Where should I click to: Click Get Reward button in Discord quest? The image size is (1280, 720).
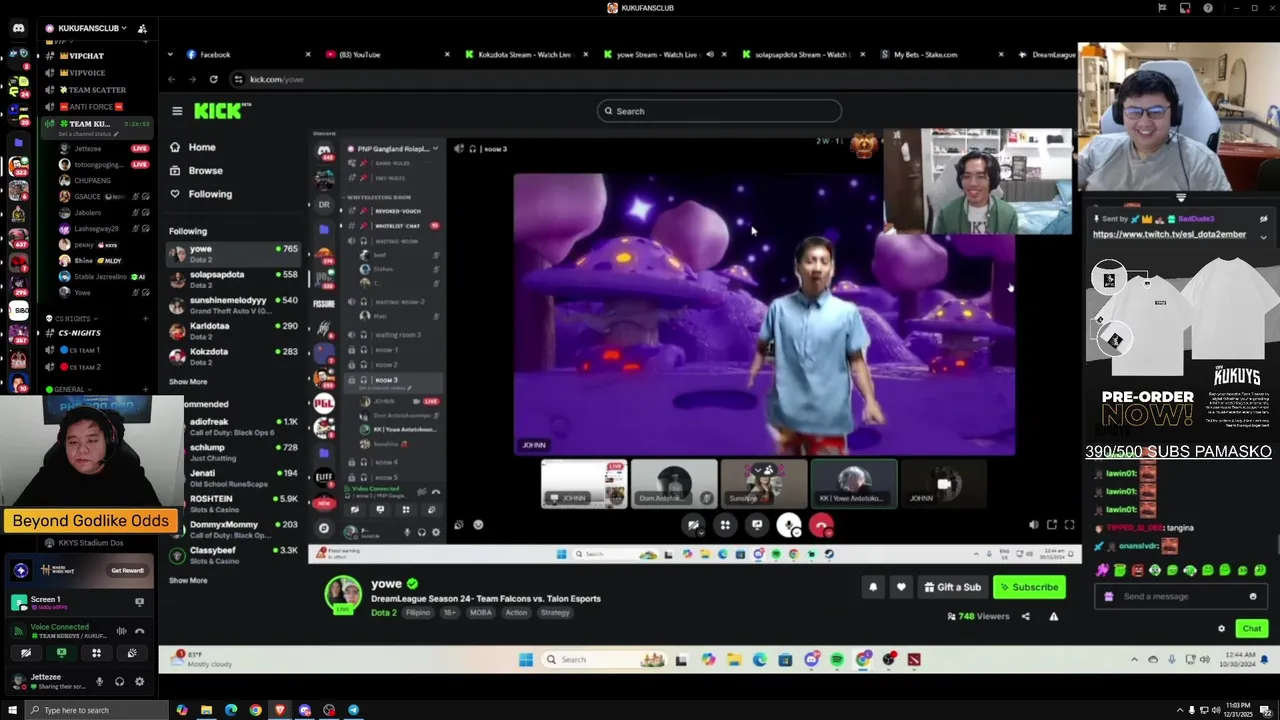pyautogui.click(x=127, y=570)
